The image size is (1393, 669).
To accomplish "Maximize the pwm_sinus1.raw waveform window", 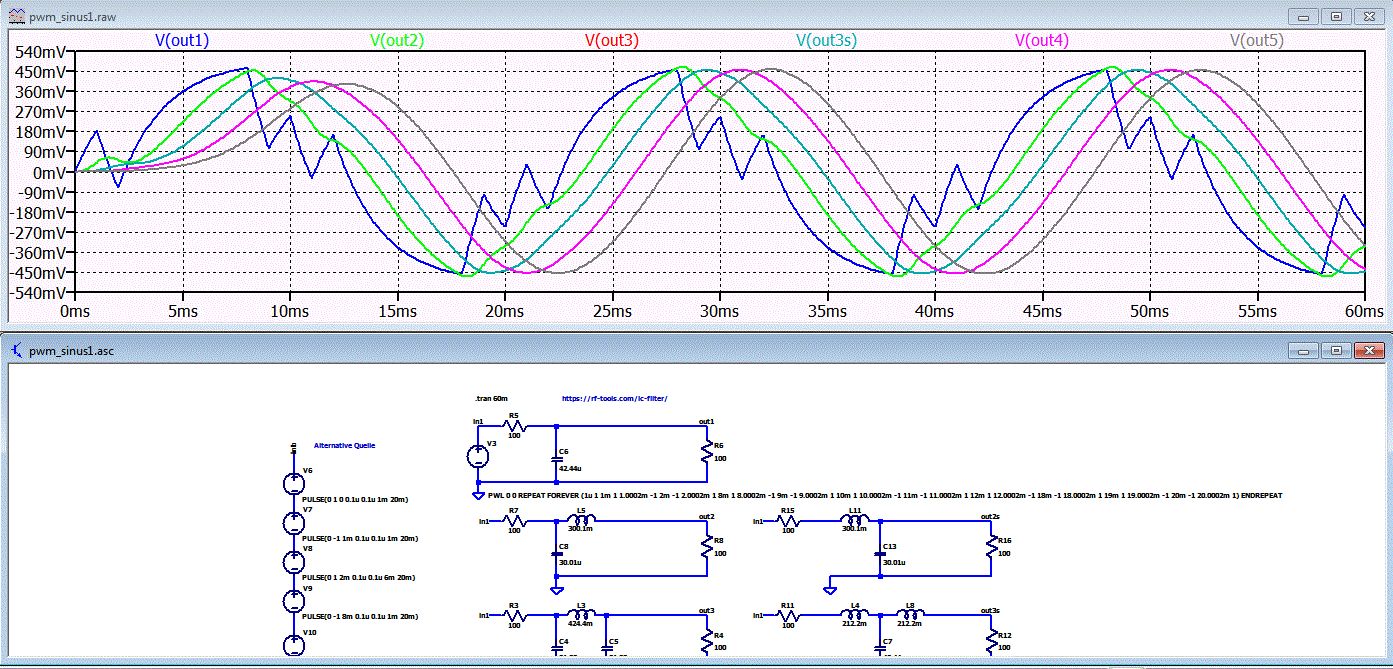I will click(1336, 17).
